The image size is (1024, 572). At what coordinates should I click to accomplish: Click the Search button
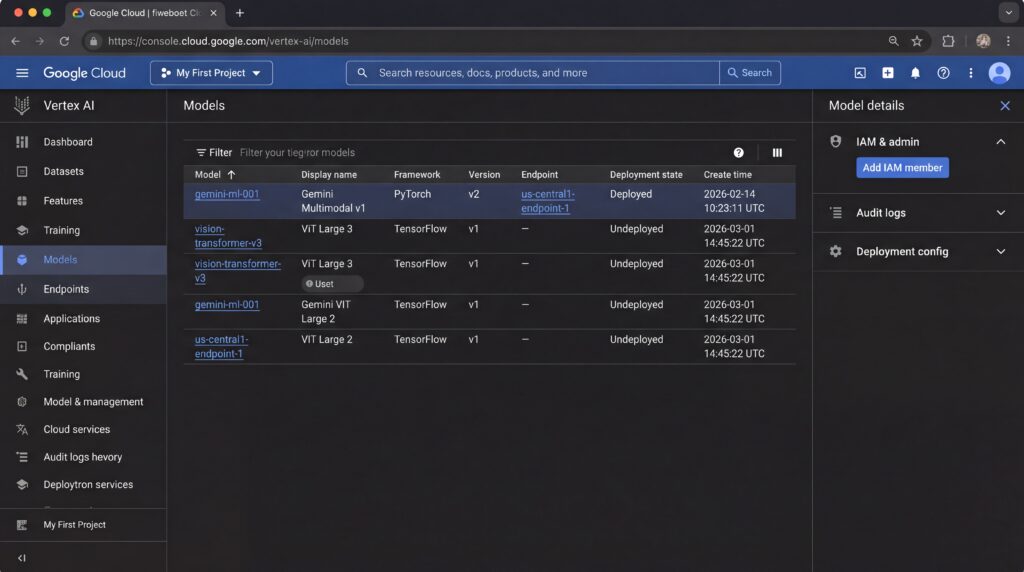click(750, 72)
